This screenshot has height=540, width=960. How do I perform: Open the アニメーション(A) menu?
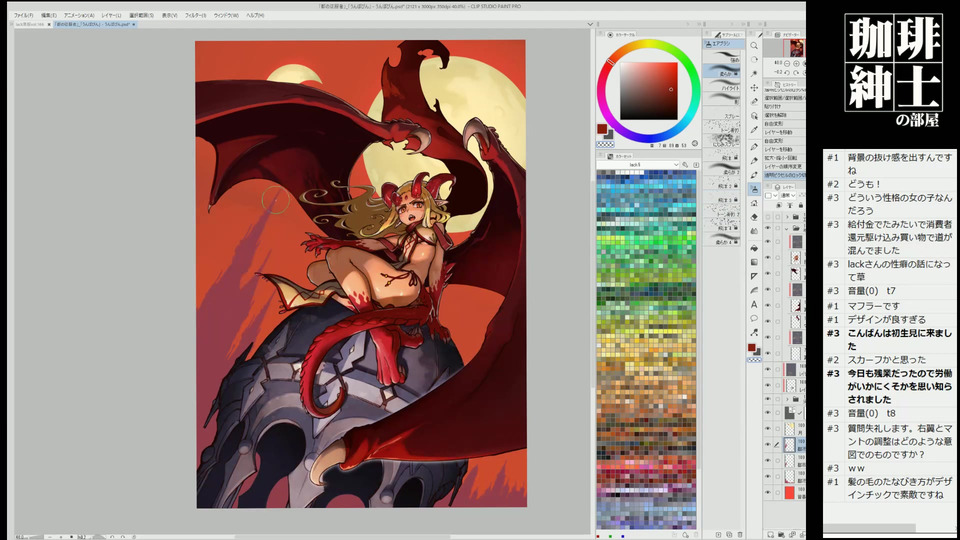79,15
